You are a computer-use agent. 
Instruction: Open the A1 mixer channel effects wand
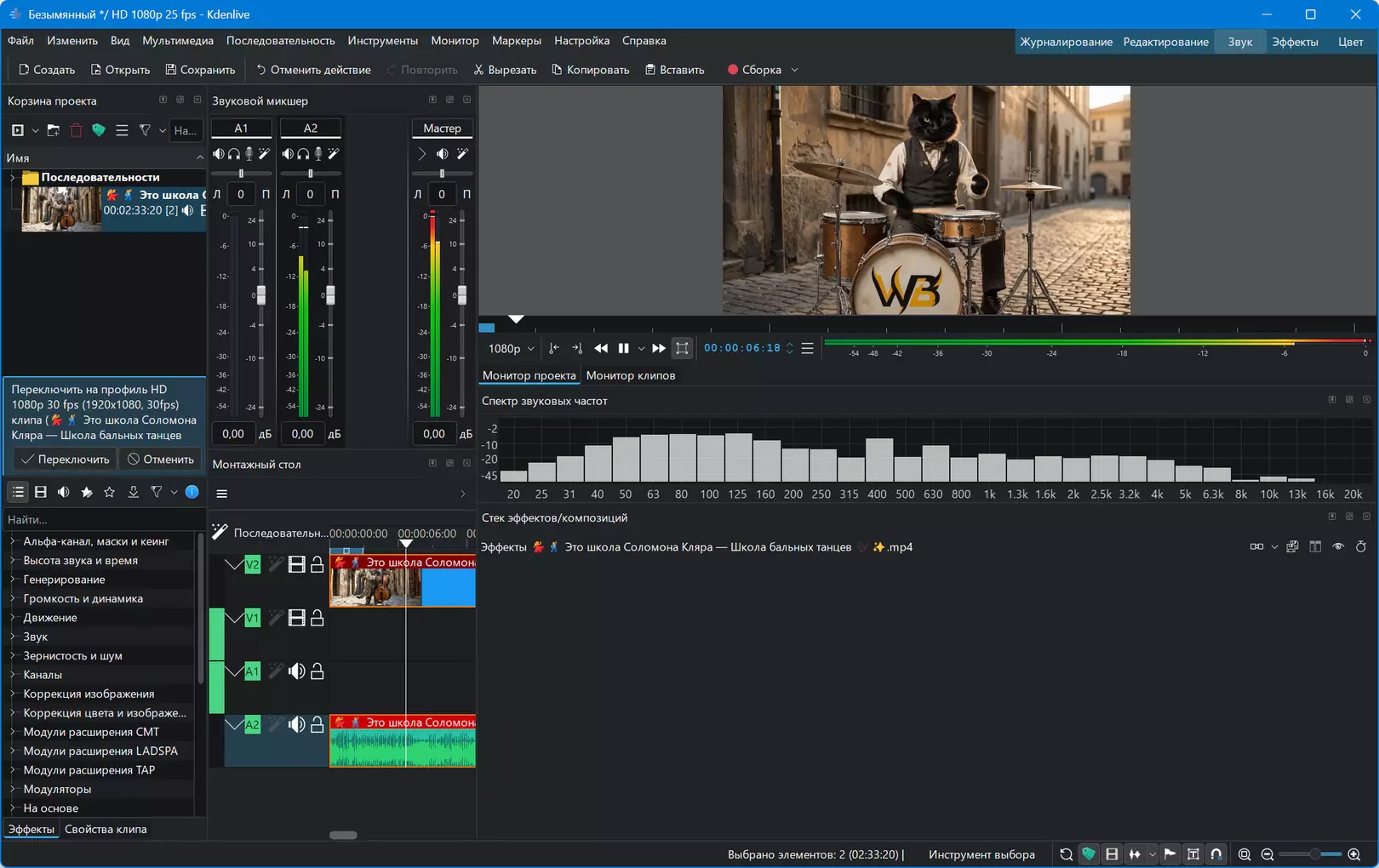265,154
